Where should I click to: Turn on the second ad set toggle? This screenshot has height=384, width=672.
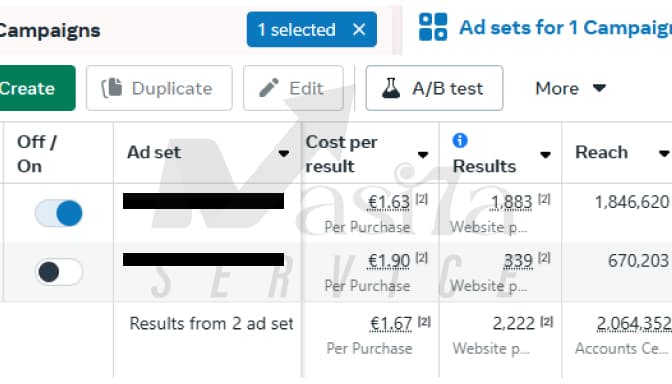[59, 272]
